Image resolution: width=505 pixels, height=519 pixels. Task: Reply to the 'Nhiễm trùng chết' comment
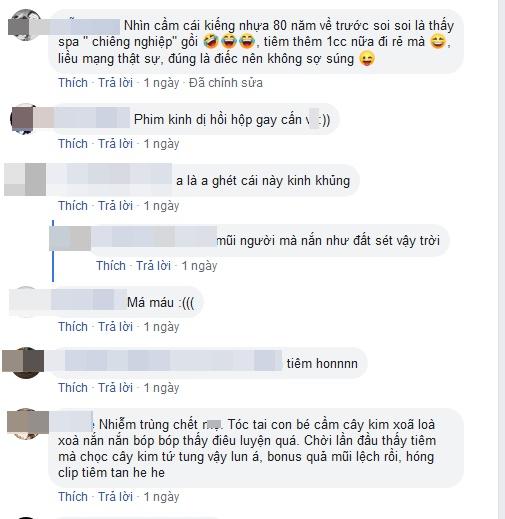click(x=115, y=497)
